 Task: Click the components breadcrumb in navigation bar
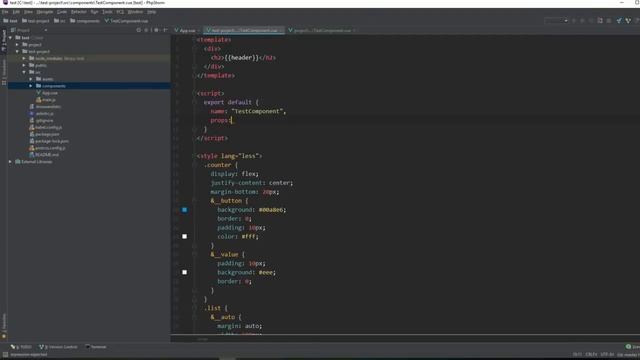(x=85, y=21)
